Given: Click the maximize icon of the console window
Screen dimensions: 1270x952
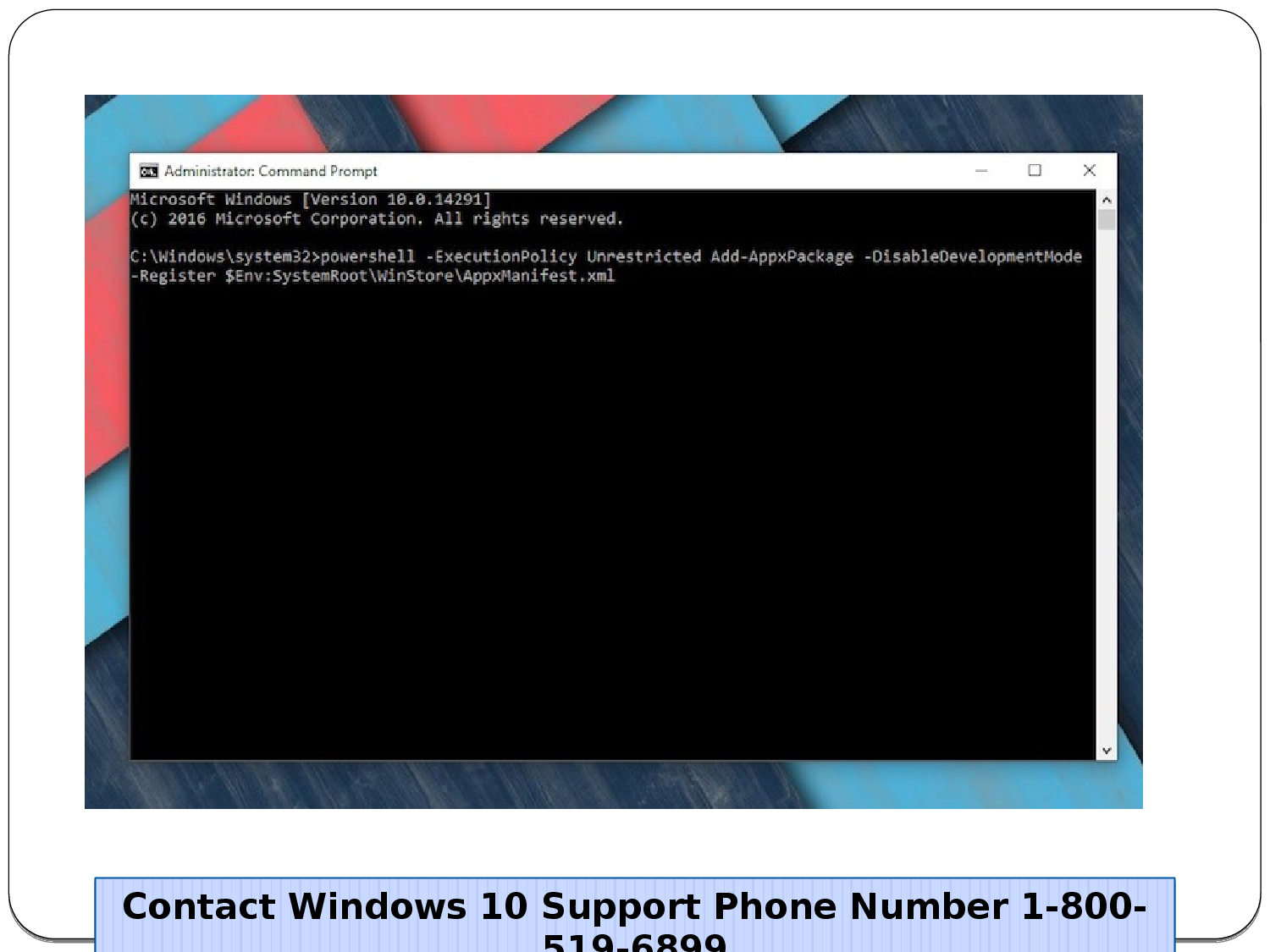Looking at the screenshot, I should [x=1035, y=170].
